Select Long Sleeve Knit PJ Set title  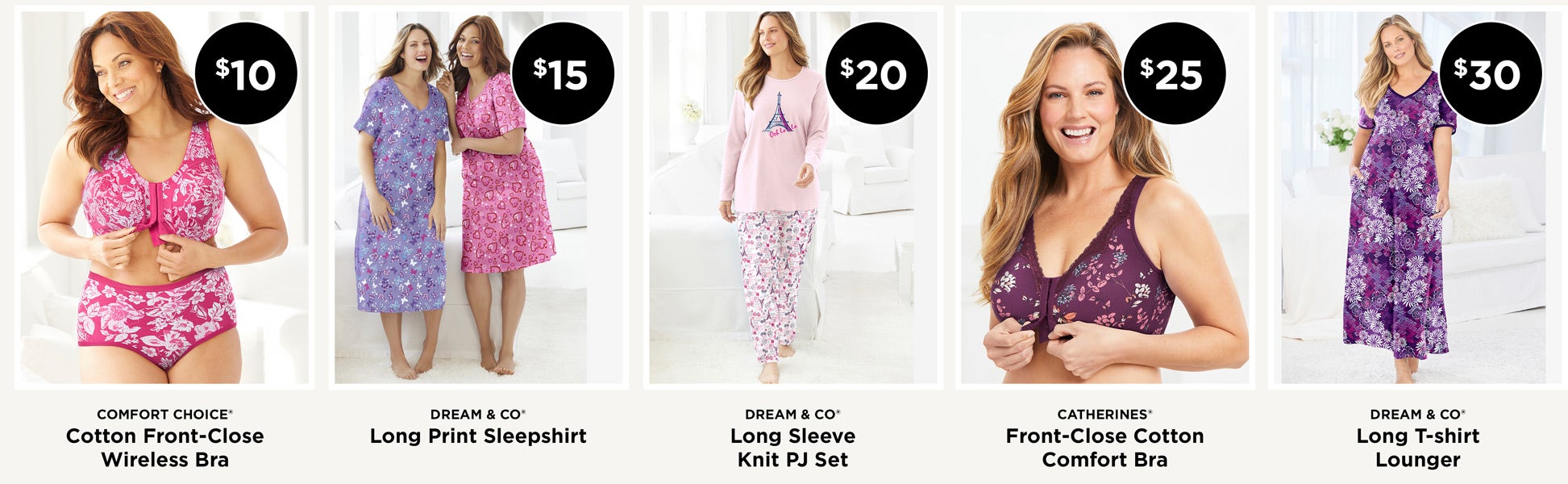click(792, 448)
